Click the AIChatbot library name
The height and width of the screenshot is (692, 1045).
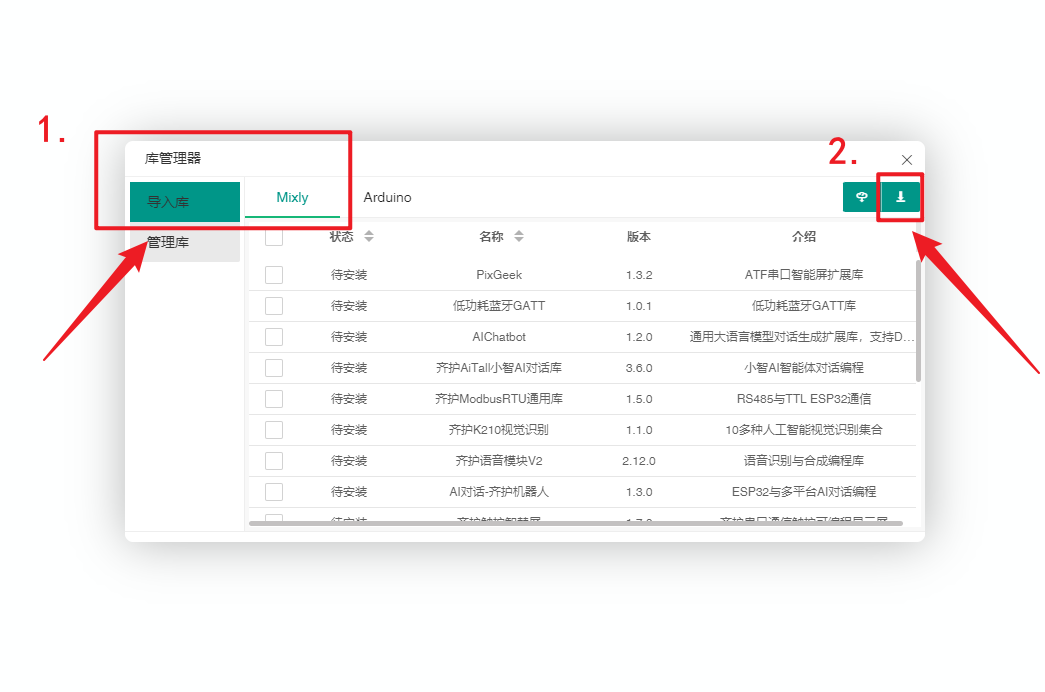499,337
